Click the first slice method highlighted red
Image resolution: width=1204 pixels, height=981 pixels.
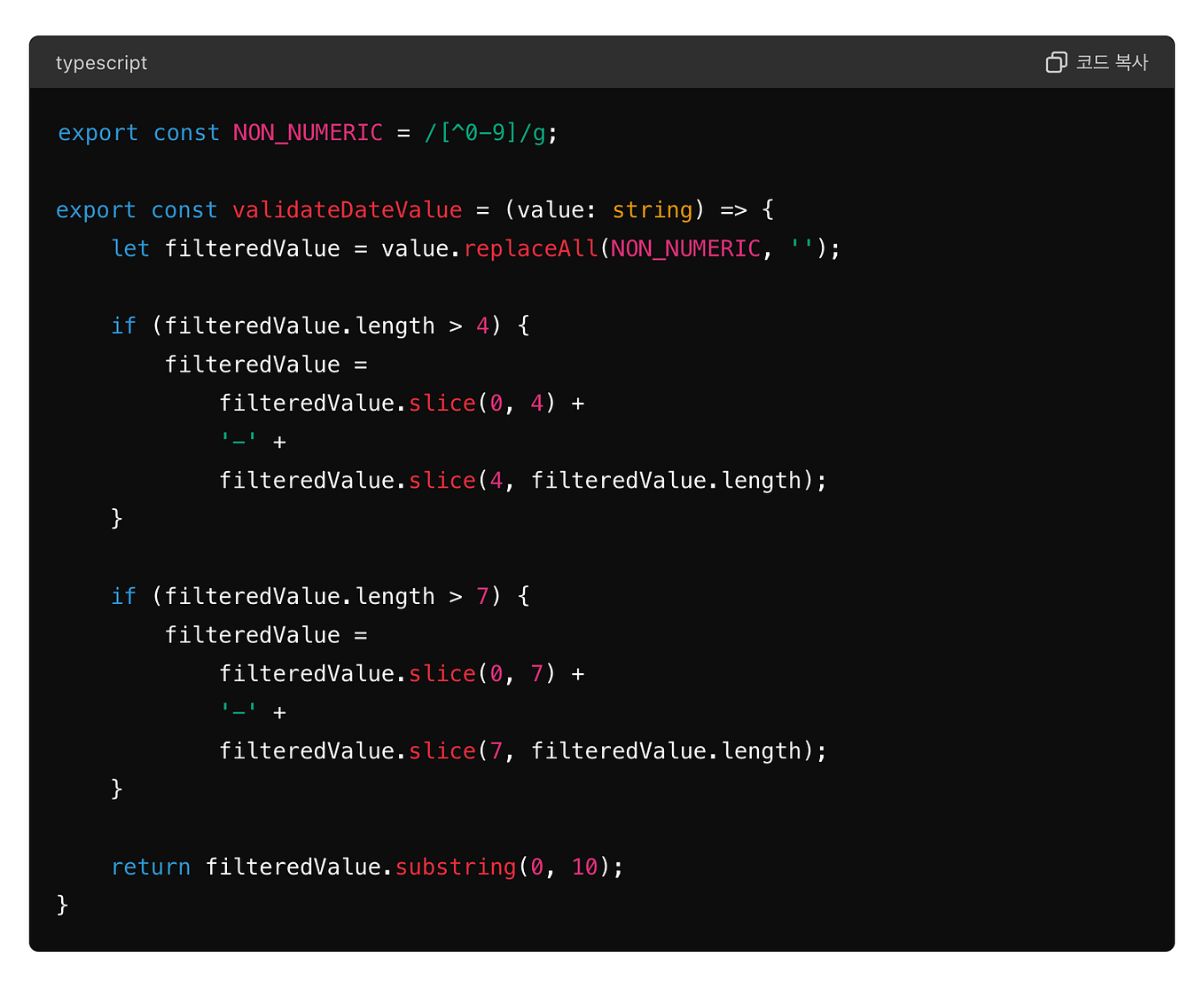442,403
